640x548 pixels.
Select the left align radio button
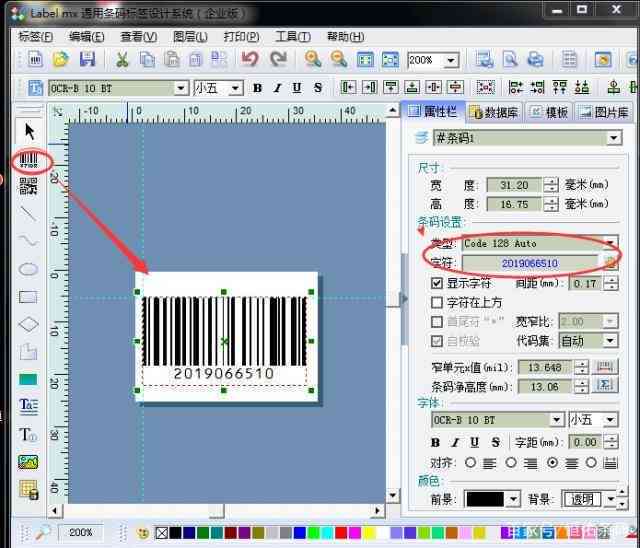tap(470, 462)
